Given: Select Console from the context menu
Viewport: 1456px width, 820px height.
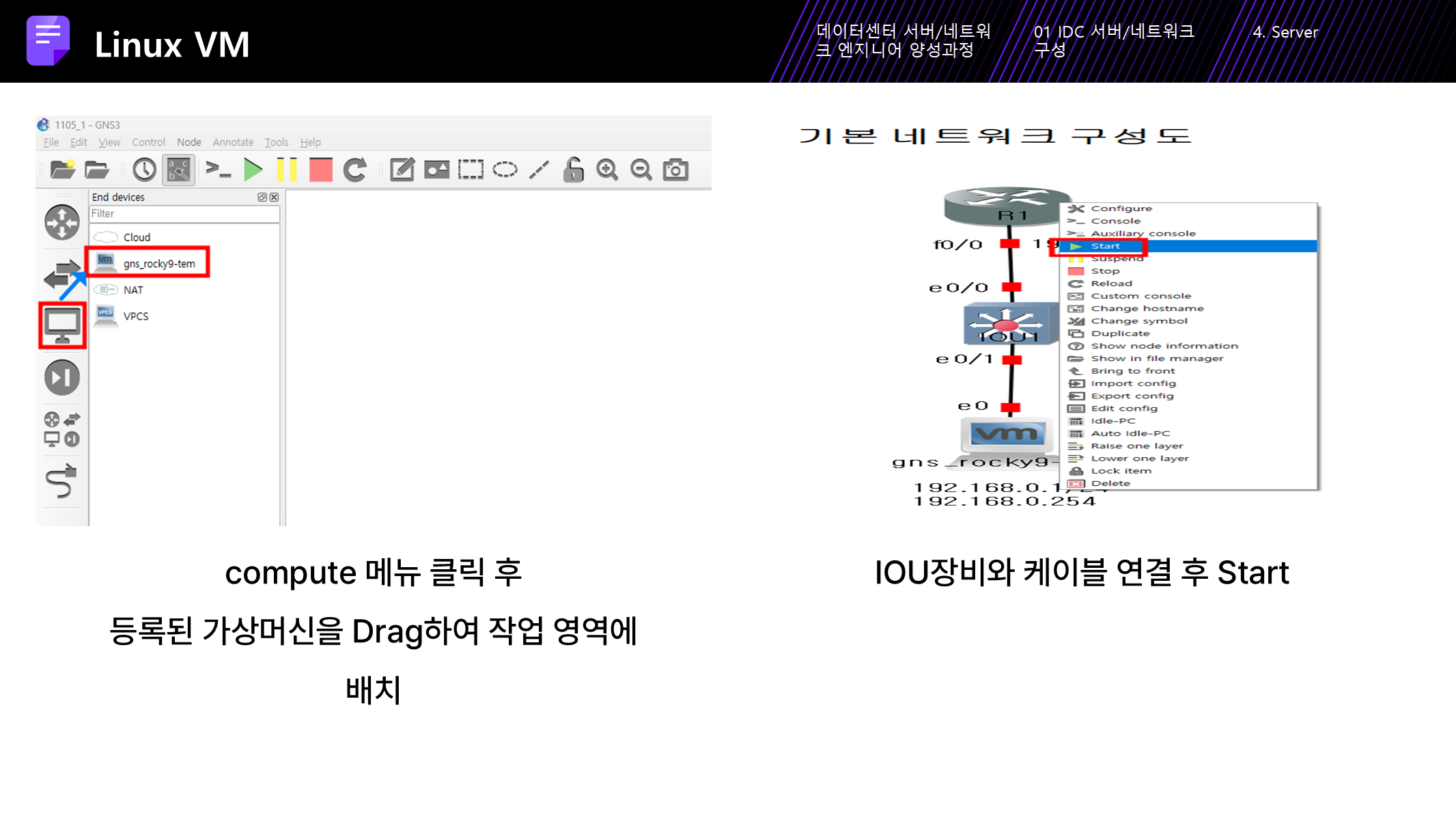Looking at the screenshot, I should pyautogui.click(x=1115, y=221).
